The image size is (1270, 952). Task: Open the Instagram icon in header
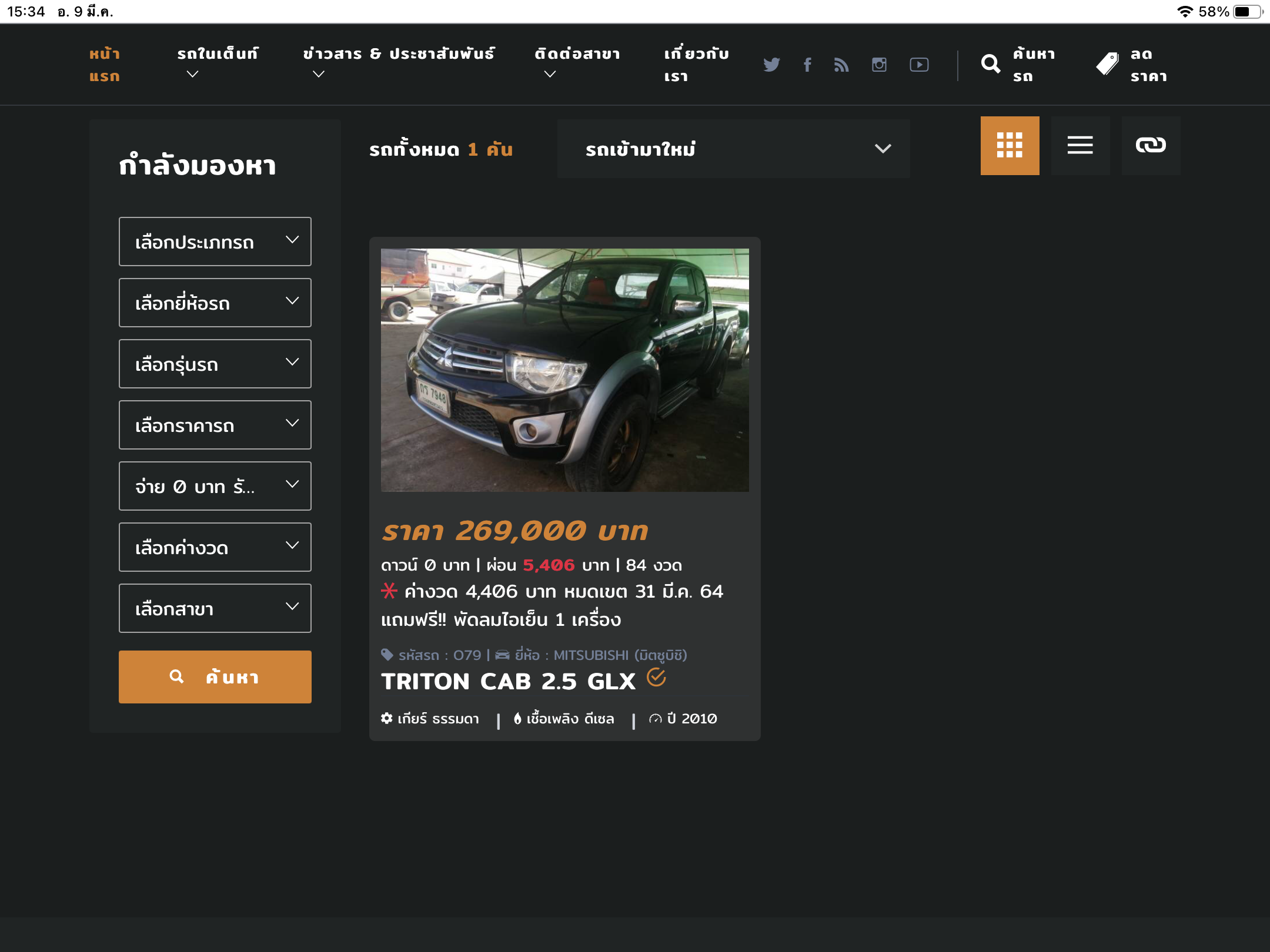[x=879, y=65]
